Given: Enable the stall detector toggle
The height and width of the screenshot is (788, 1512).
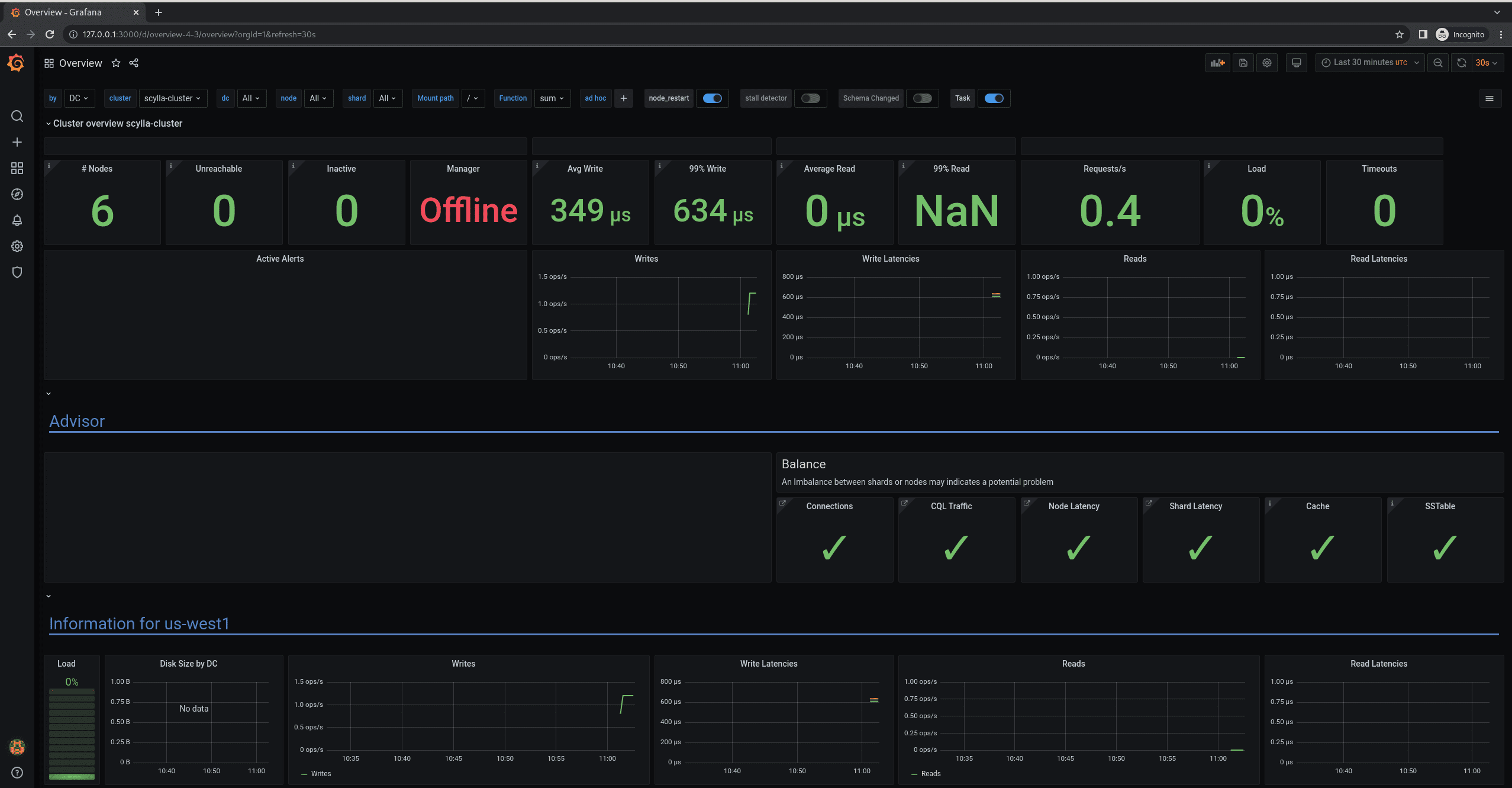Looking at the screenshot, I should [811, 98].
